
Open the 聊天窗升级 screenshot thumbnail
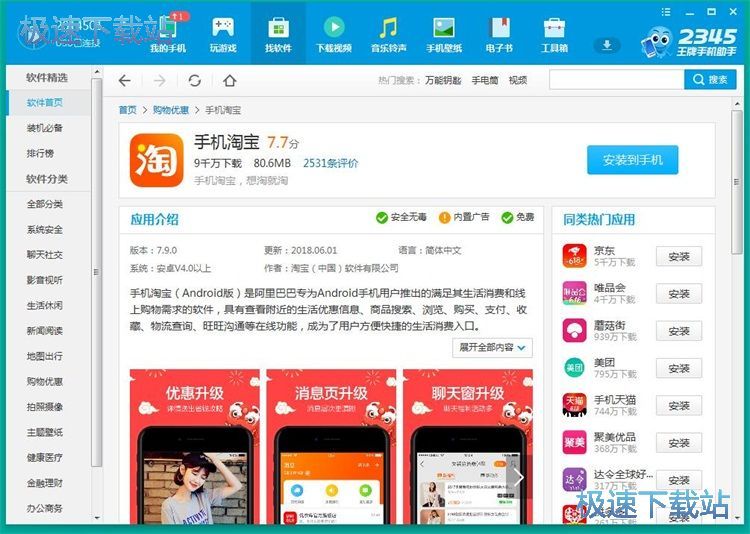point(468,446)
